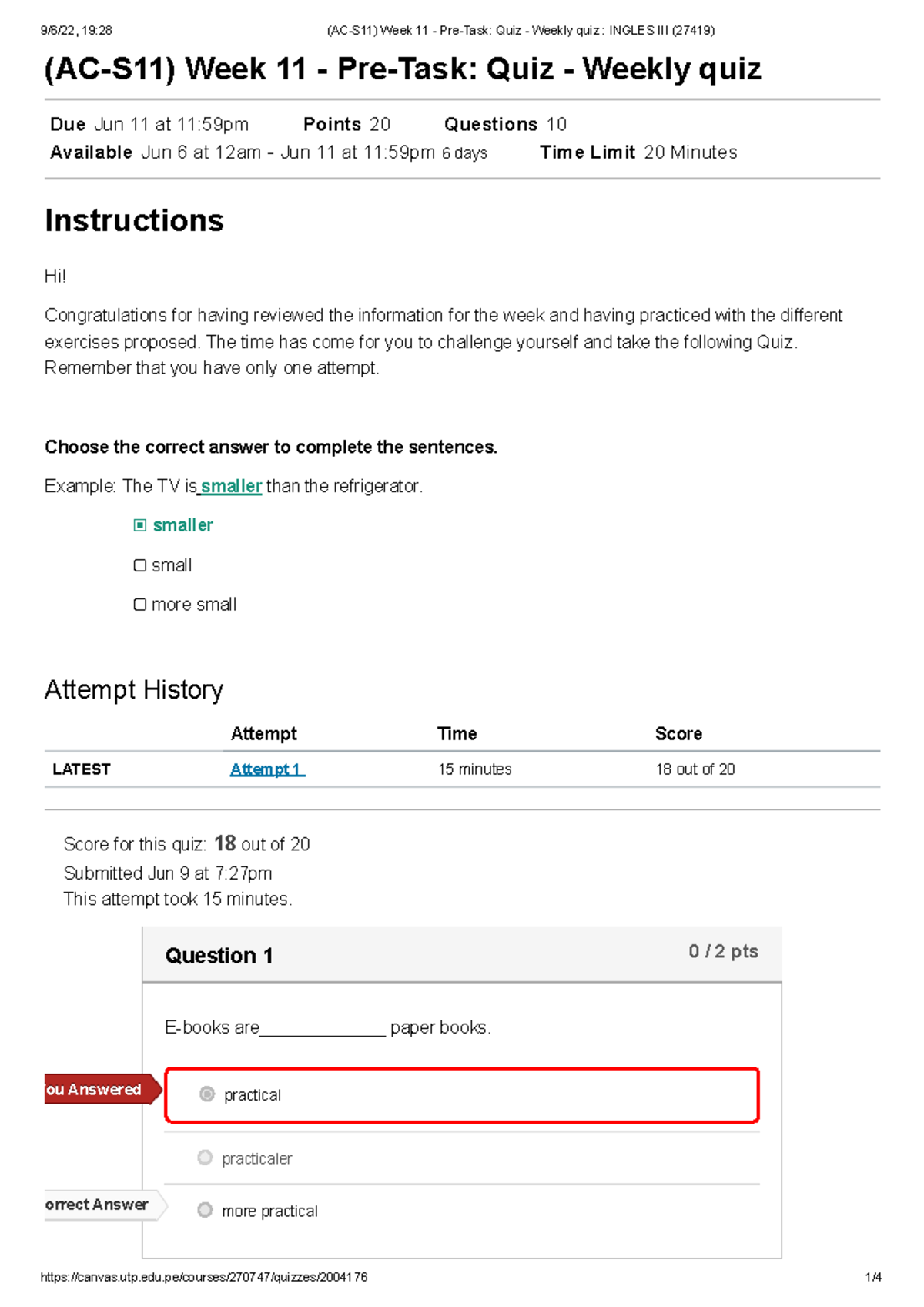The height and width of the screenshot is (1307, 924).
Task: Click the "0 / 2 pts" score label
Action: (723, 952)
